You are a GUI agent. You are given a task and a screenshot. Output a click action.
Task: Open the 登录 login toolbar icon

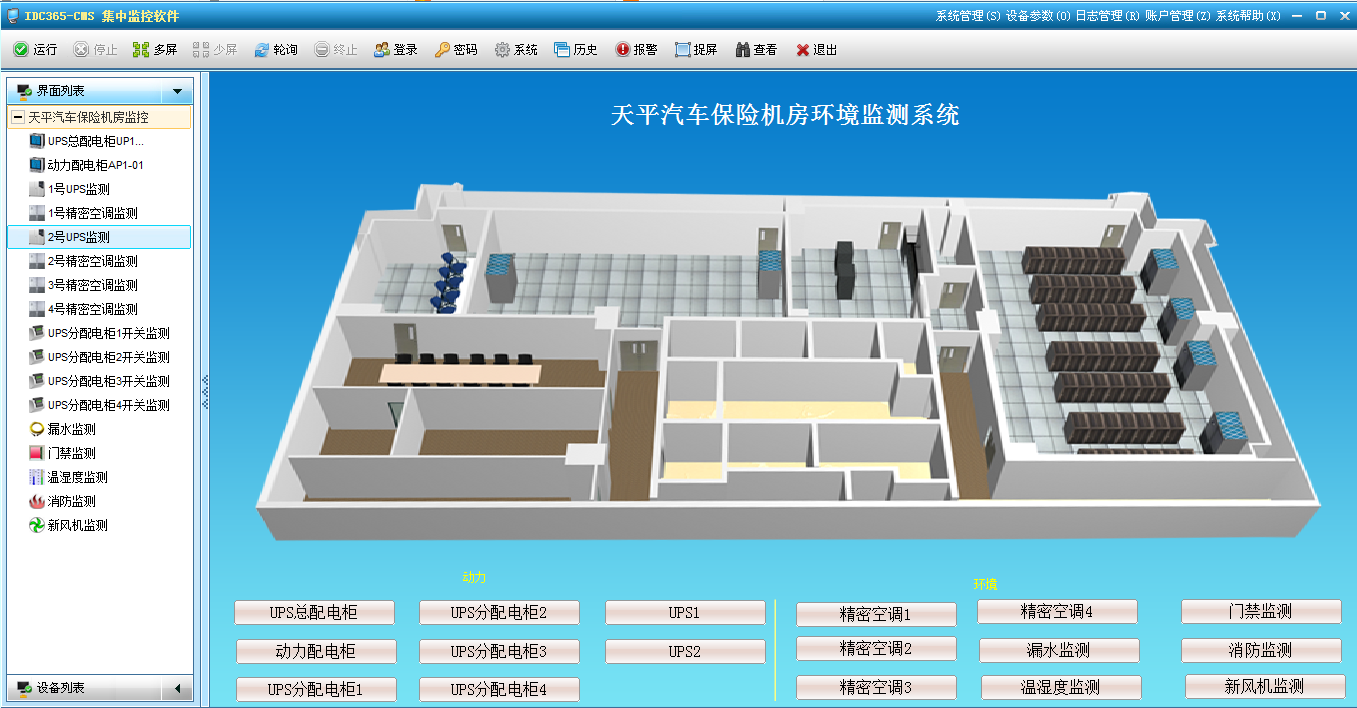click(x=381, y=50)
